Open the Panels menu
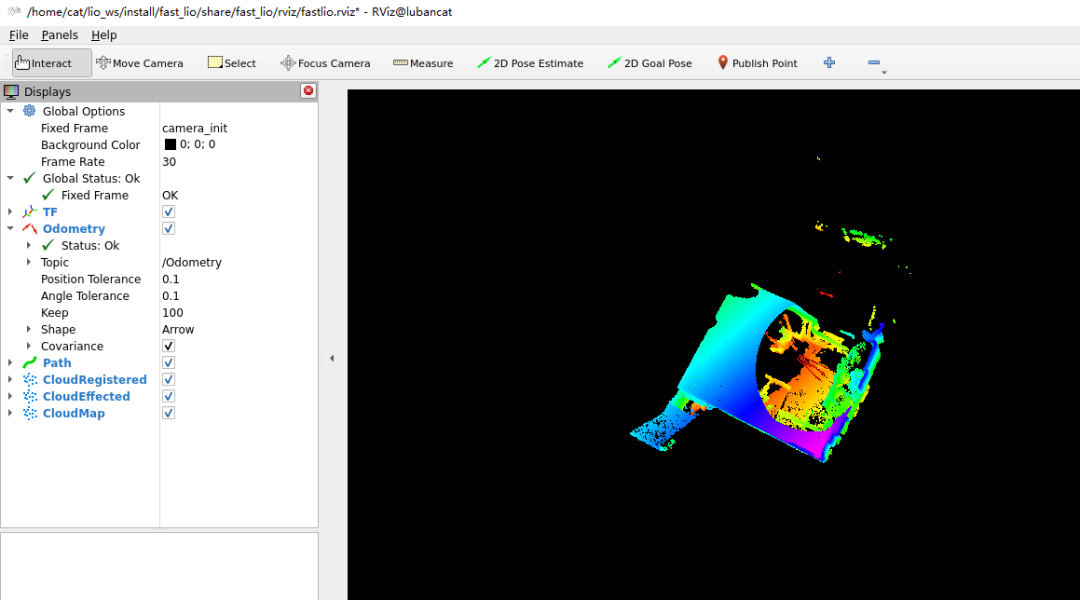Viewport: 1080px width, 600px height. tap(59, 35)
